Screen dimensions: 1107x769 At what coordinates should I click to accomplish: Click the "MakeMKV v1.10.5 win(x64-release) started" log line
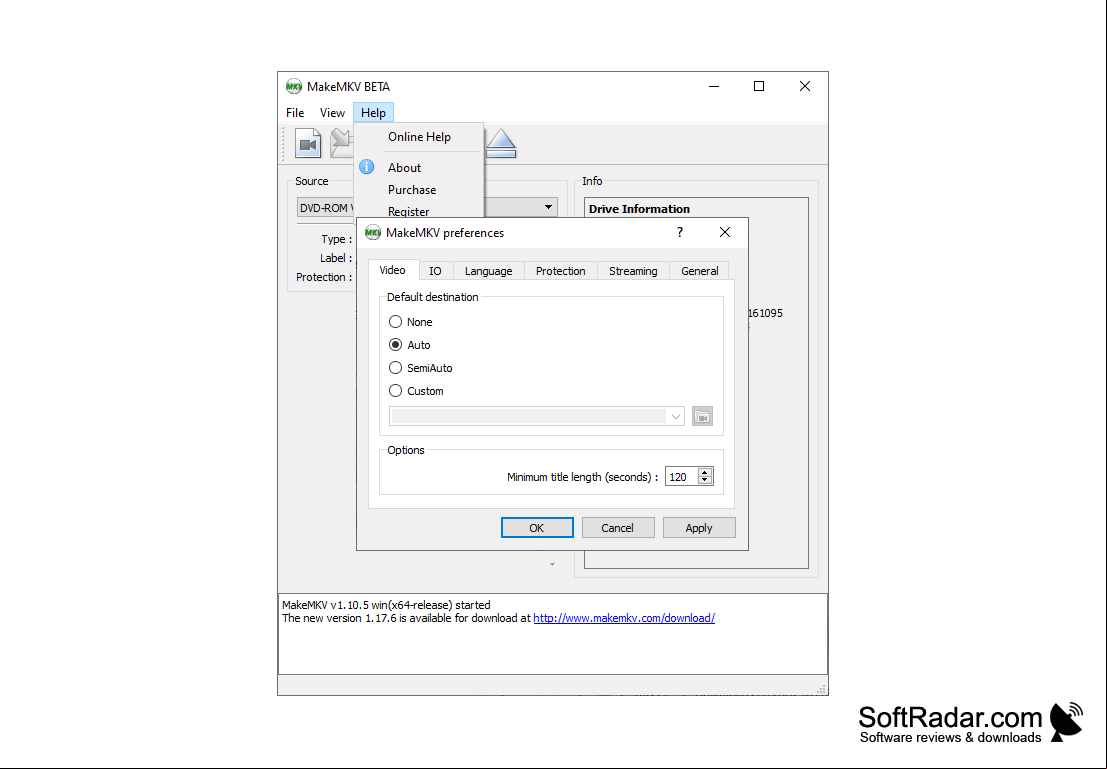(386, 605)
